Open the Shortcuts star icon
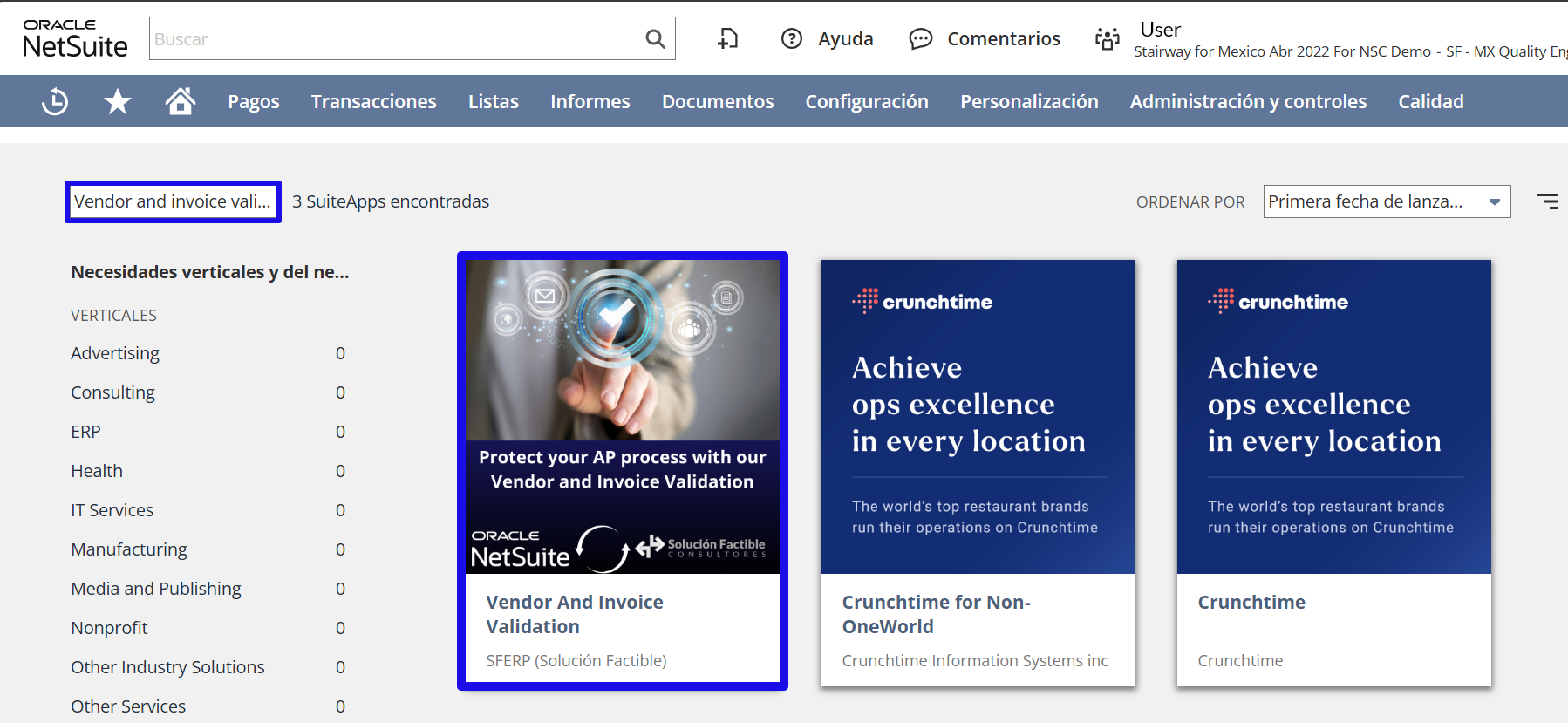 click(x=118, y=102)
